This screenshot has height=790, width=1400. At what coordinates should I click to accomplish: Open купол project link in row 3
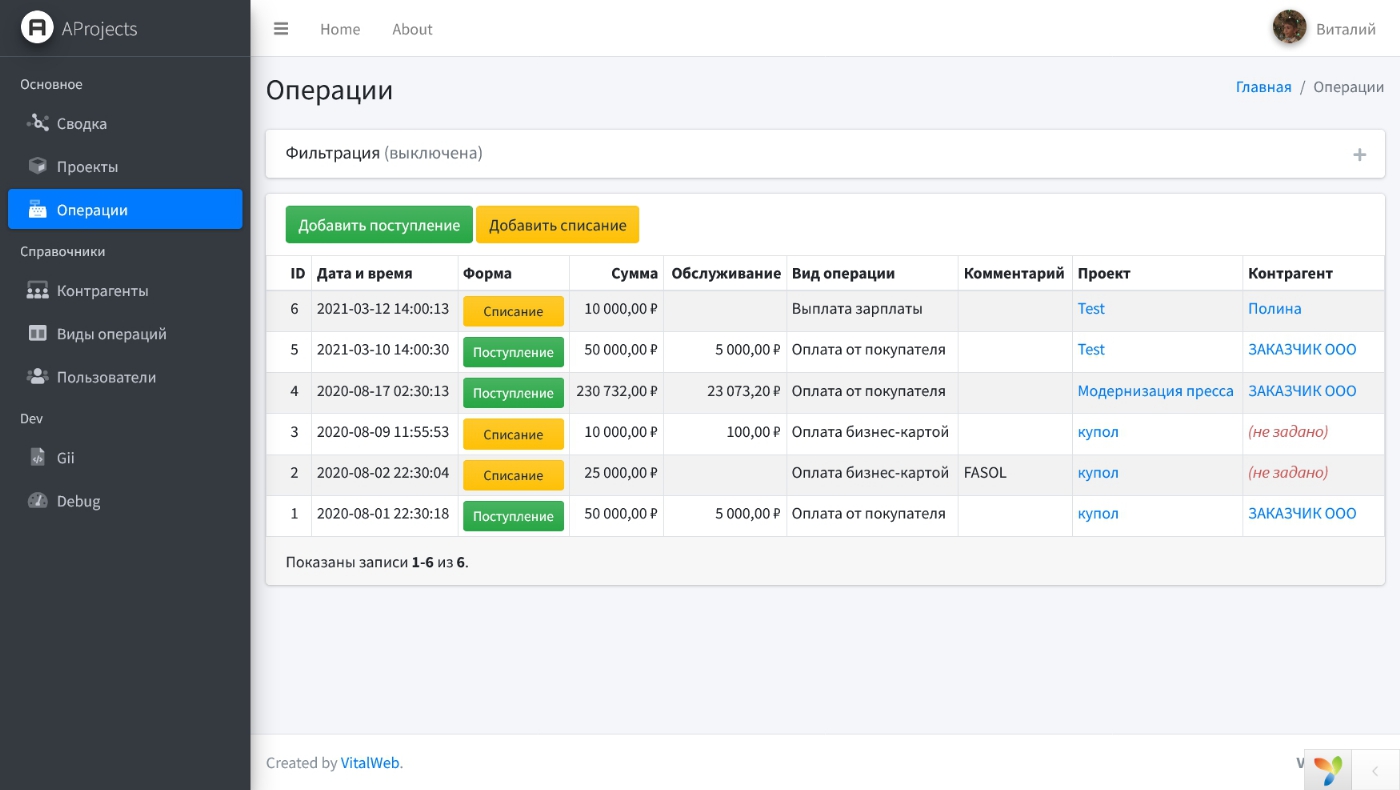[1098, 431]
